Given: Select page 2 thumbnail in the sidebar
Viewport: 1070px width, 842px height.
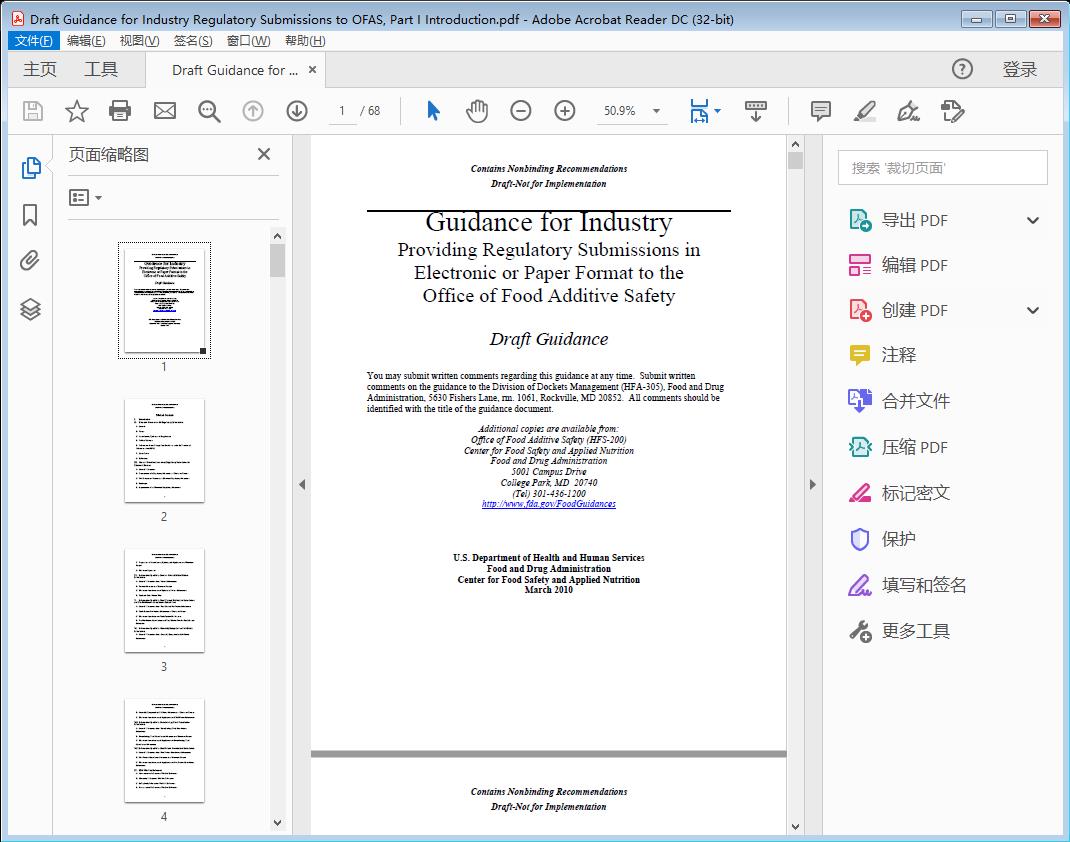Looking at the screenshot, I should (x=163, y=451).
